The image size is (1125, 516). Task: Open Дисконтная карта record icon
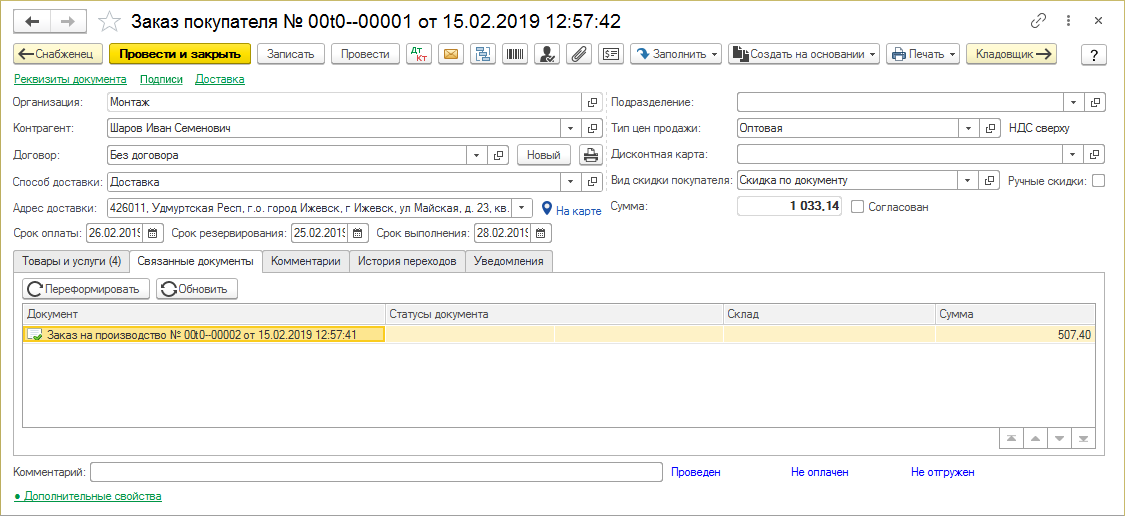point(1095,154)
